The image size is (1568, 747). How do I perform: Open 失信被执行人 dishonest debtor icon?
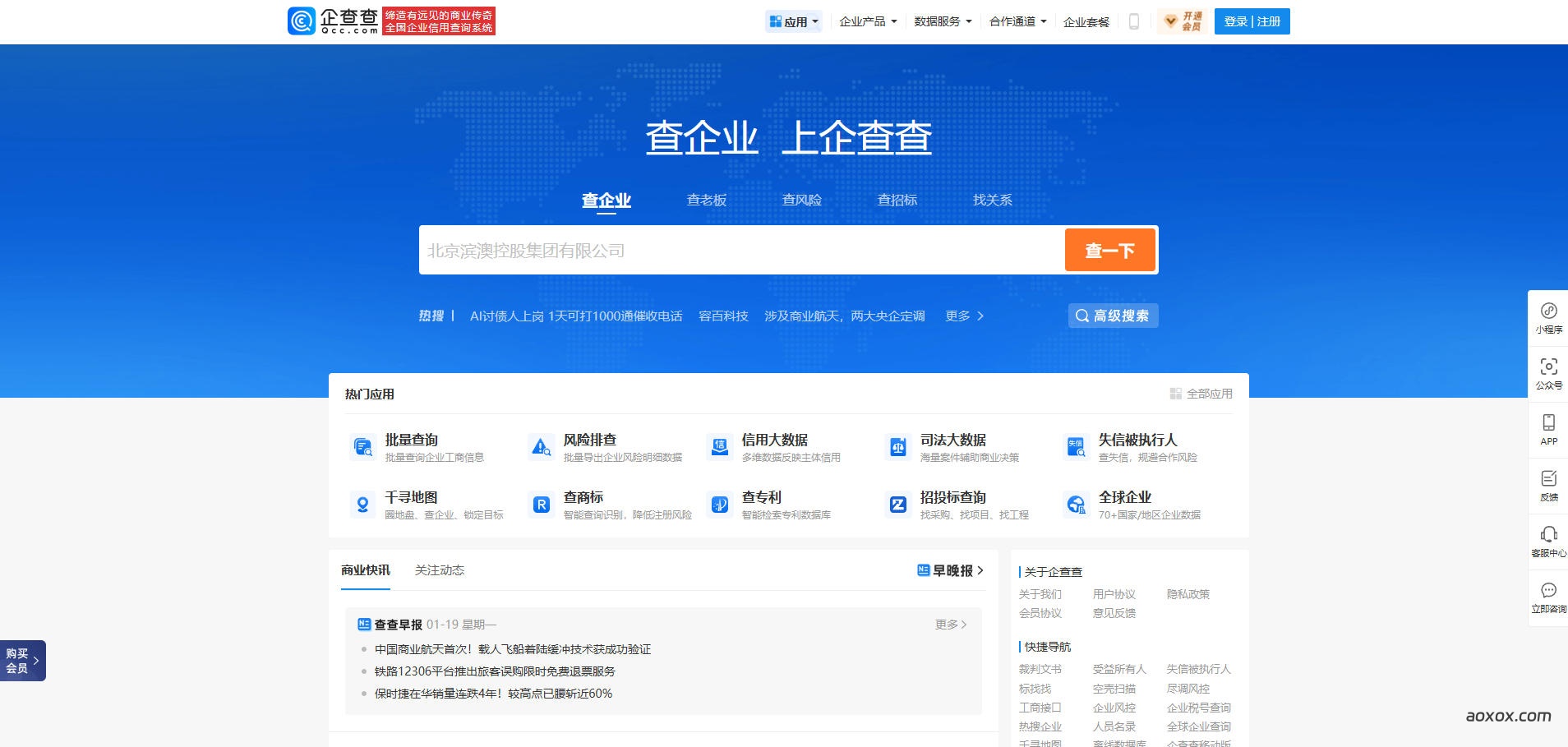click(x=1077, y=446)
